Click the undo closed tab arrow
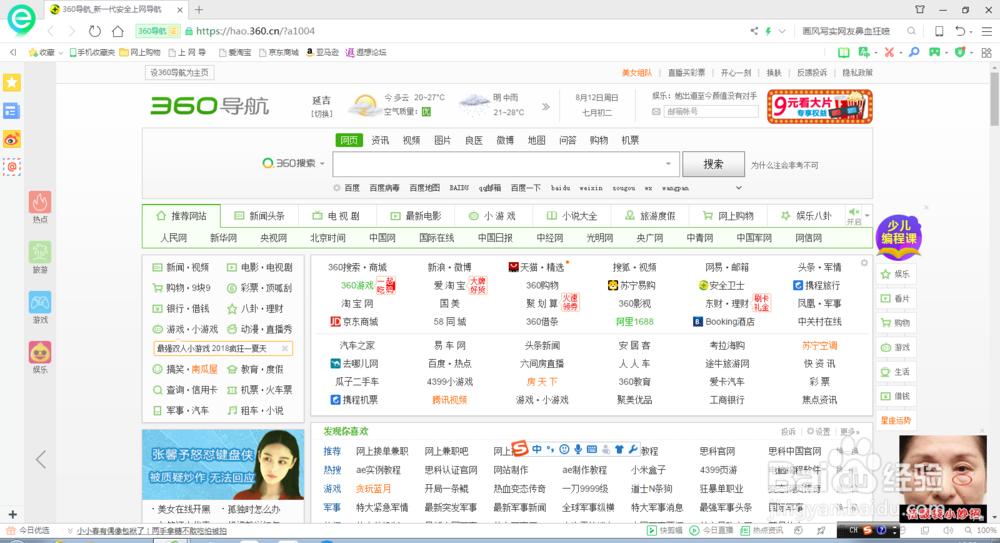The image size is (1000, 543). (960, 31)
